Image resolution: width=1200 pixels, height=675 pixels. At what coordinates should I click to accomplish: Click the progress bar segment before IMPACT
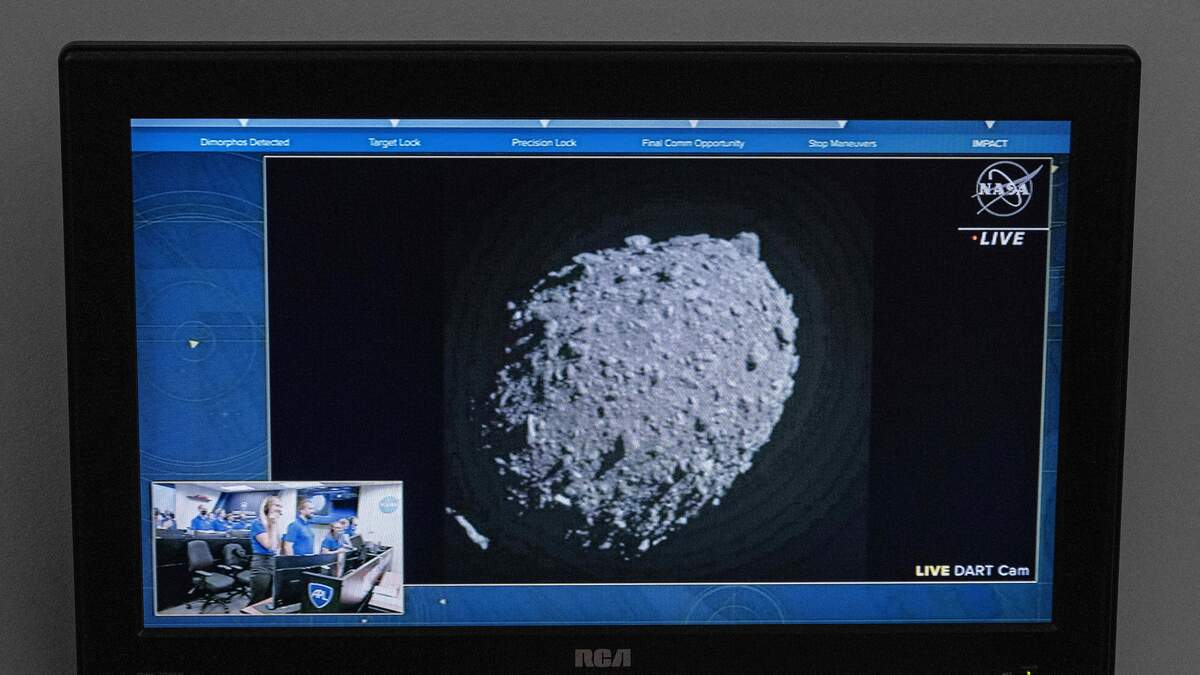(x=915, y=124)
